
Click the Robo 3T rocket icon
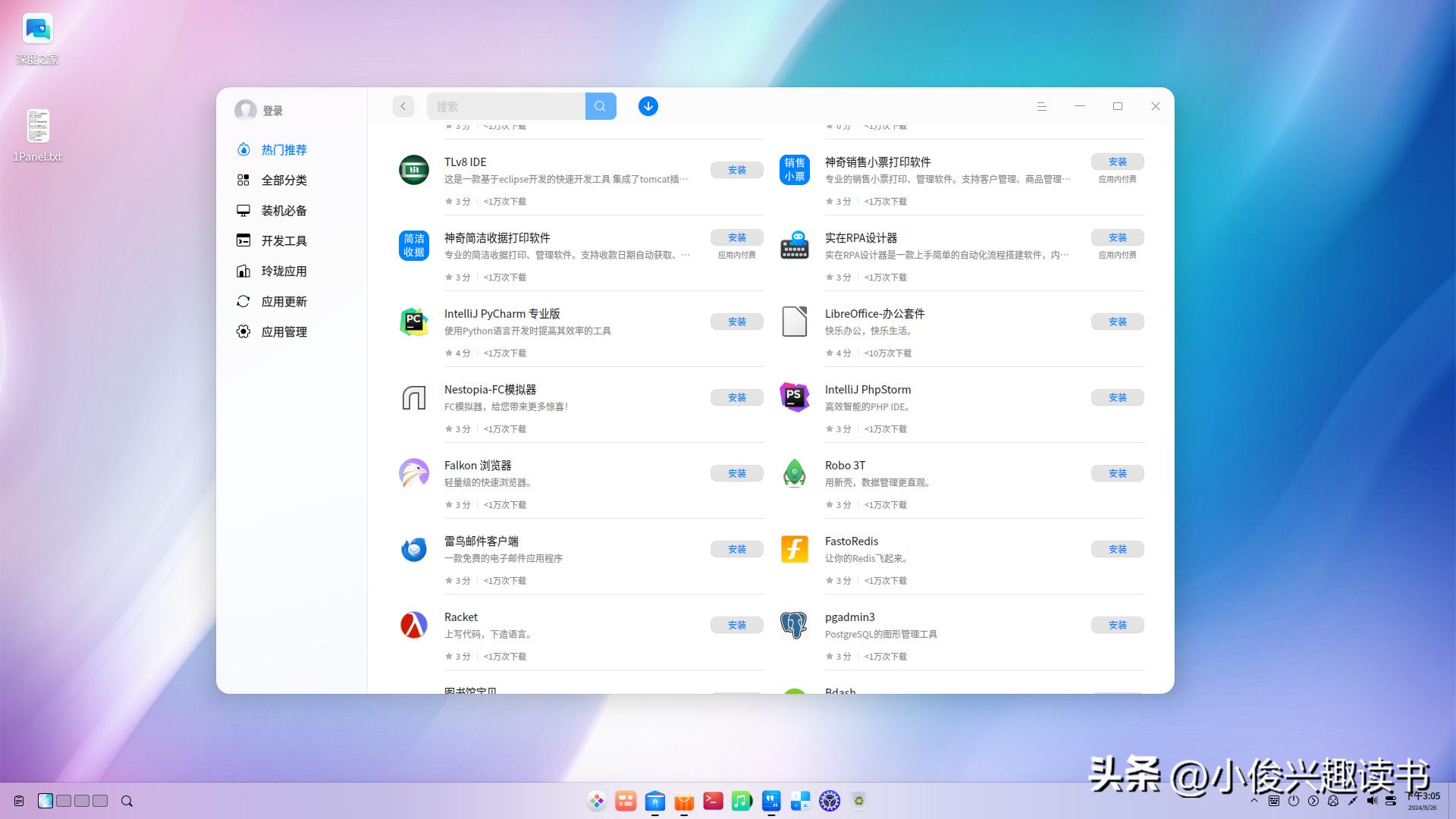[795, 473]
